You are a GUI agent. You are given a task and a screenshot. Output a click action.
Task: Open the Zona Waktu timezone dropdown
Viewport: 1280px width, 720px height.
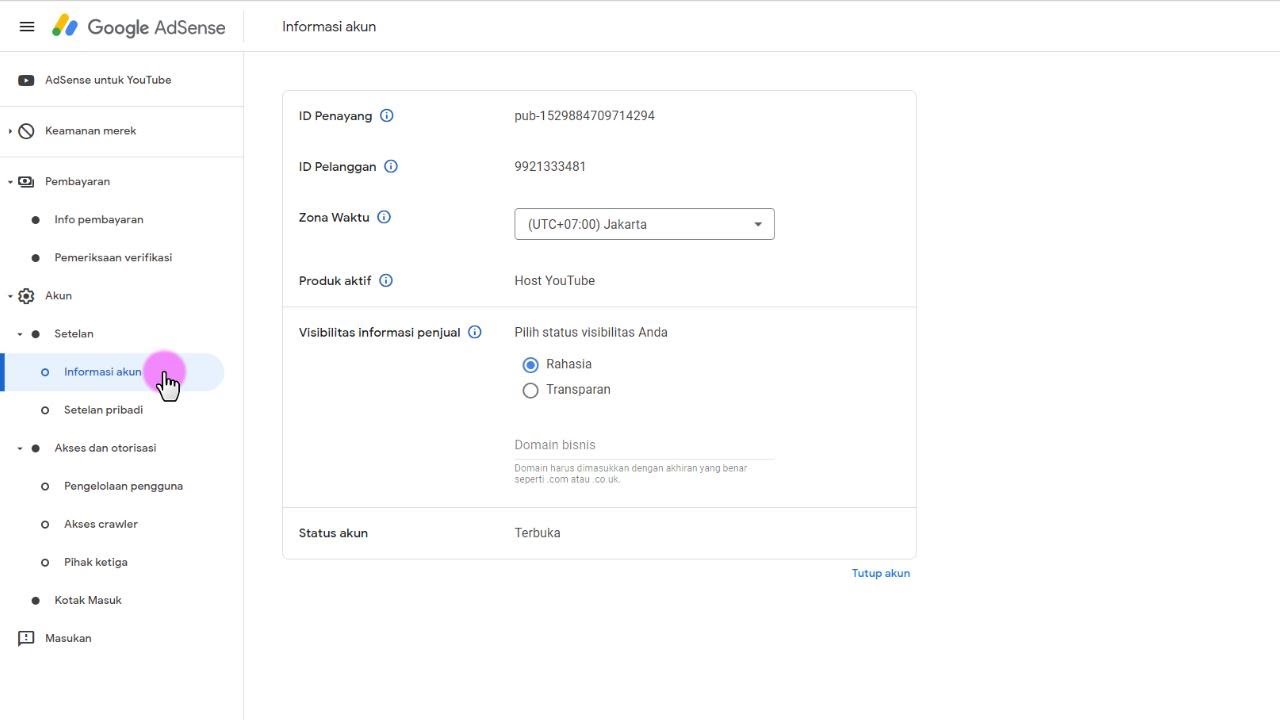644,224
